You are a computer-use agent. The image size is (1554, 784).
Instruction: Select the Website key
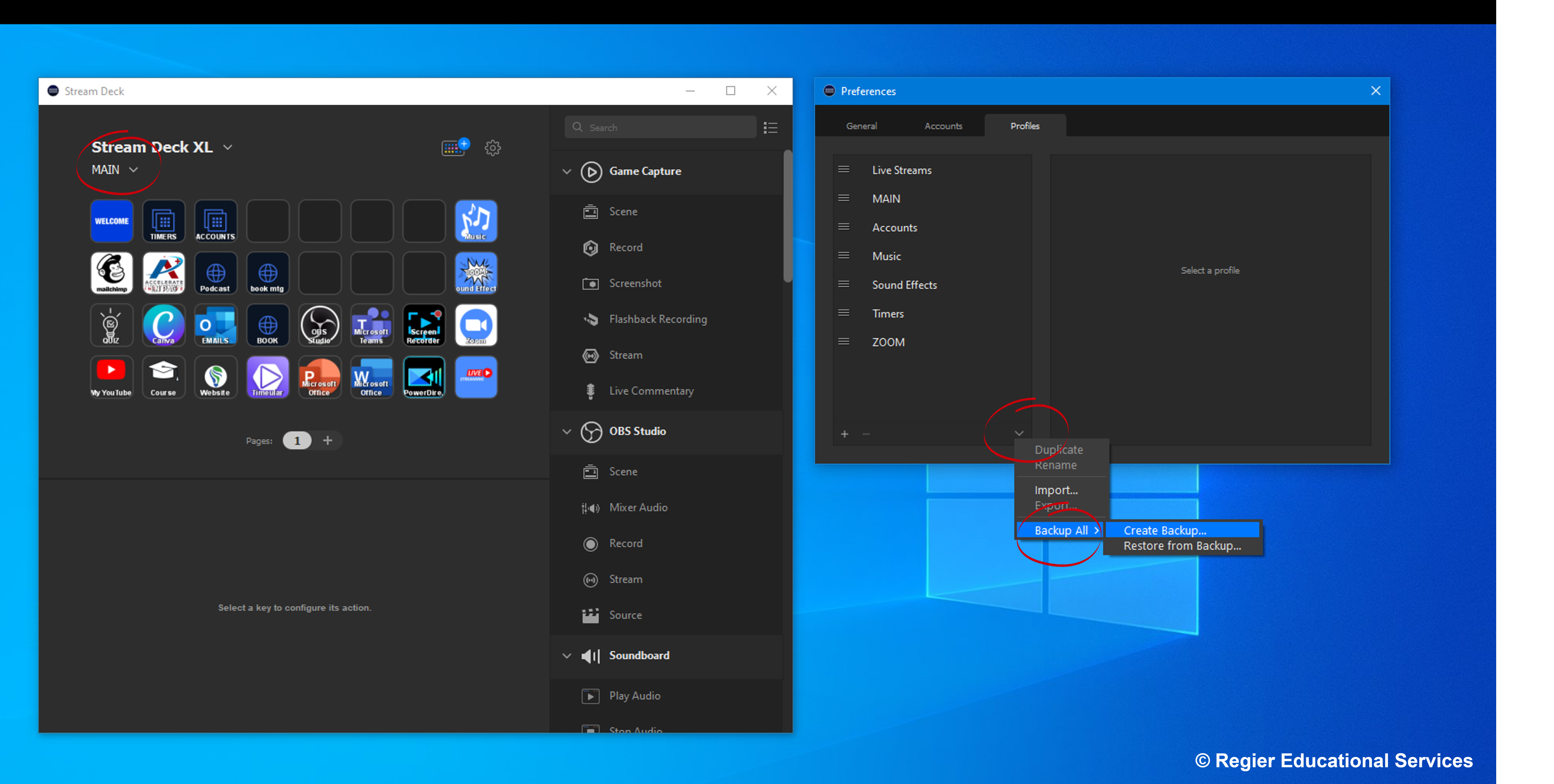[215, 377]
